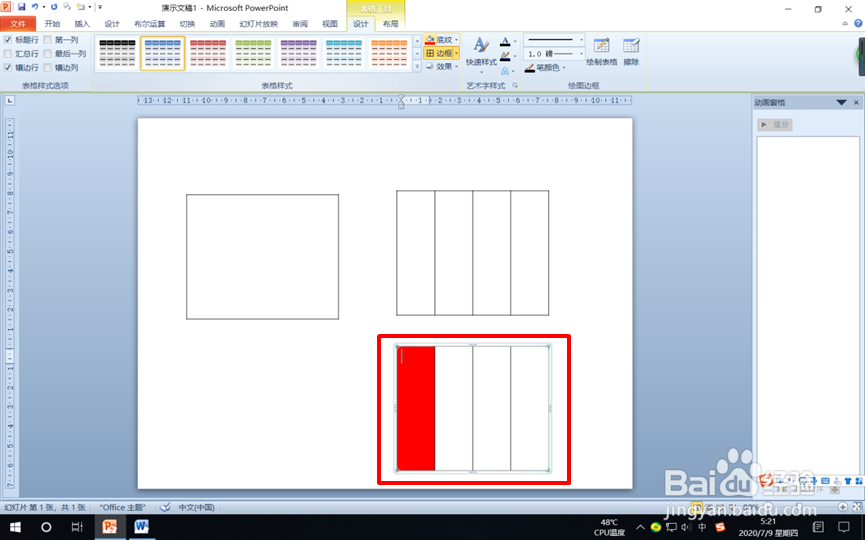This screenshot has height=540, width=865.
Task: Click the Cortana search circle icon
Action: [46, 527]
